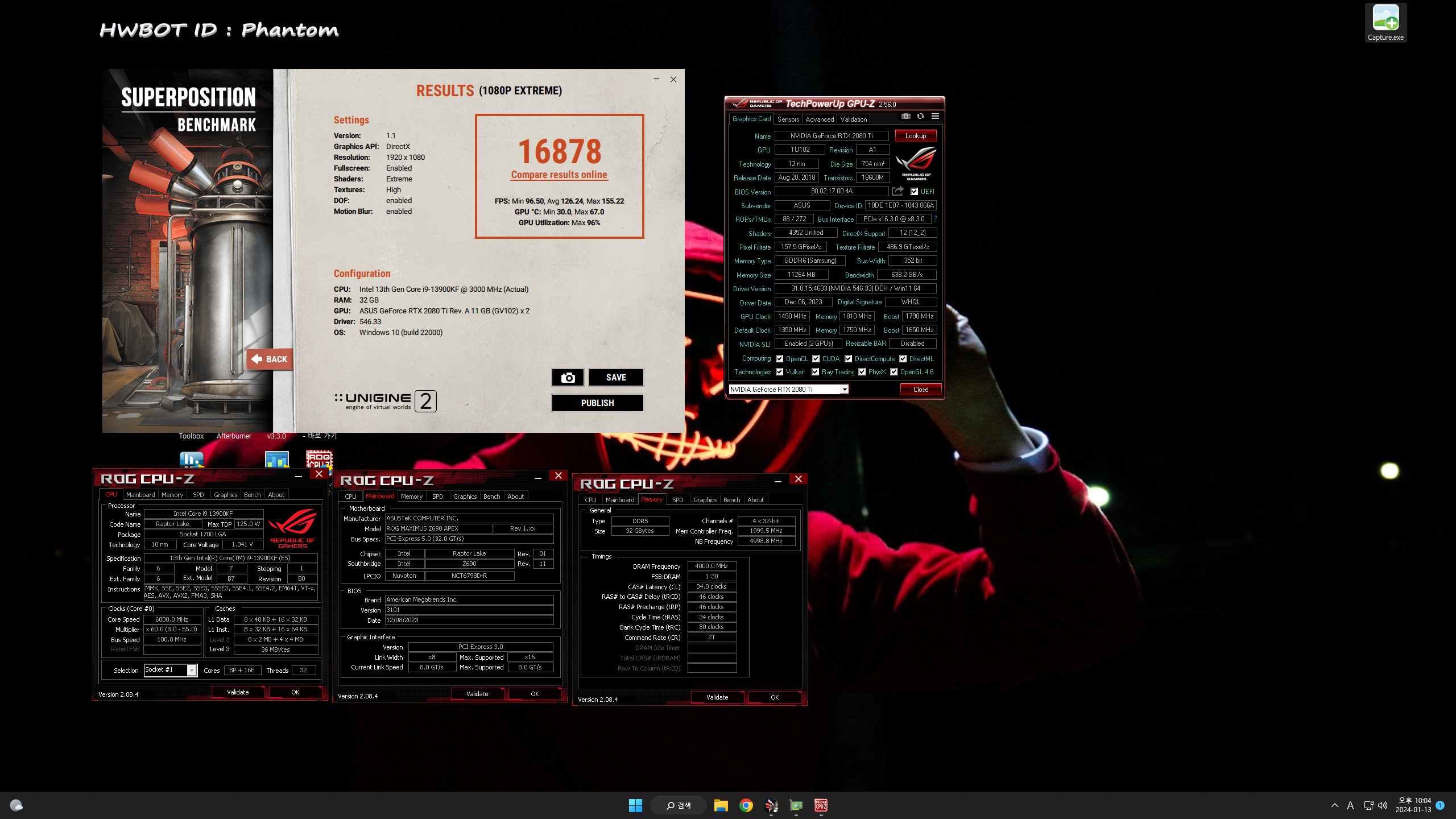Click Validate in CPU-Z Memory window

click(717, 697)
